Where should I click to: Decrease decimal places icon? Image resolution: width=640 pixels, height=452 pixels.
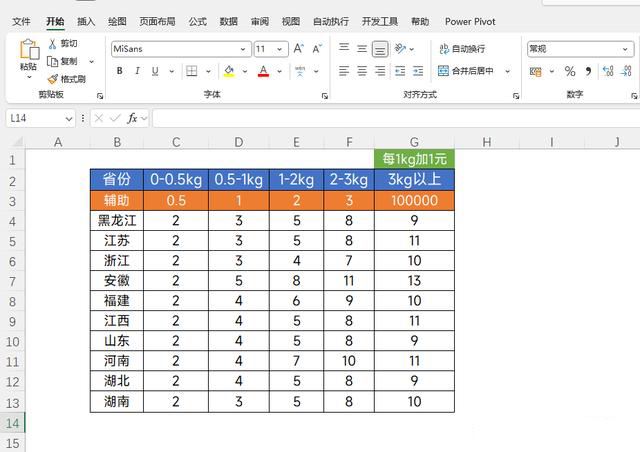pyautogui.click(x=626, y=71)
